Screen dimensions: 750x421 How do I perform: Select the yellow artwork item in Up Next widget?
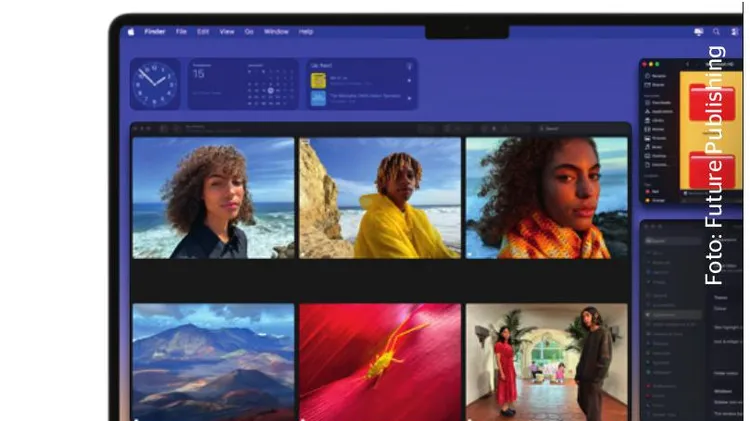pos(317,80)
